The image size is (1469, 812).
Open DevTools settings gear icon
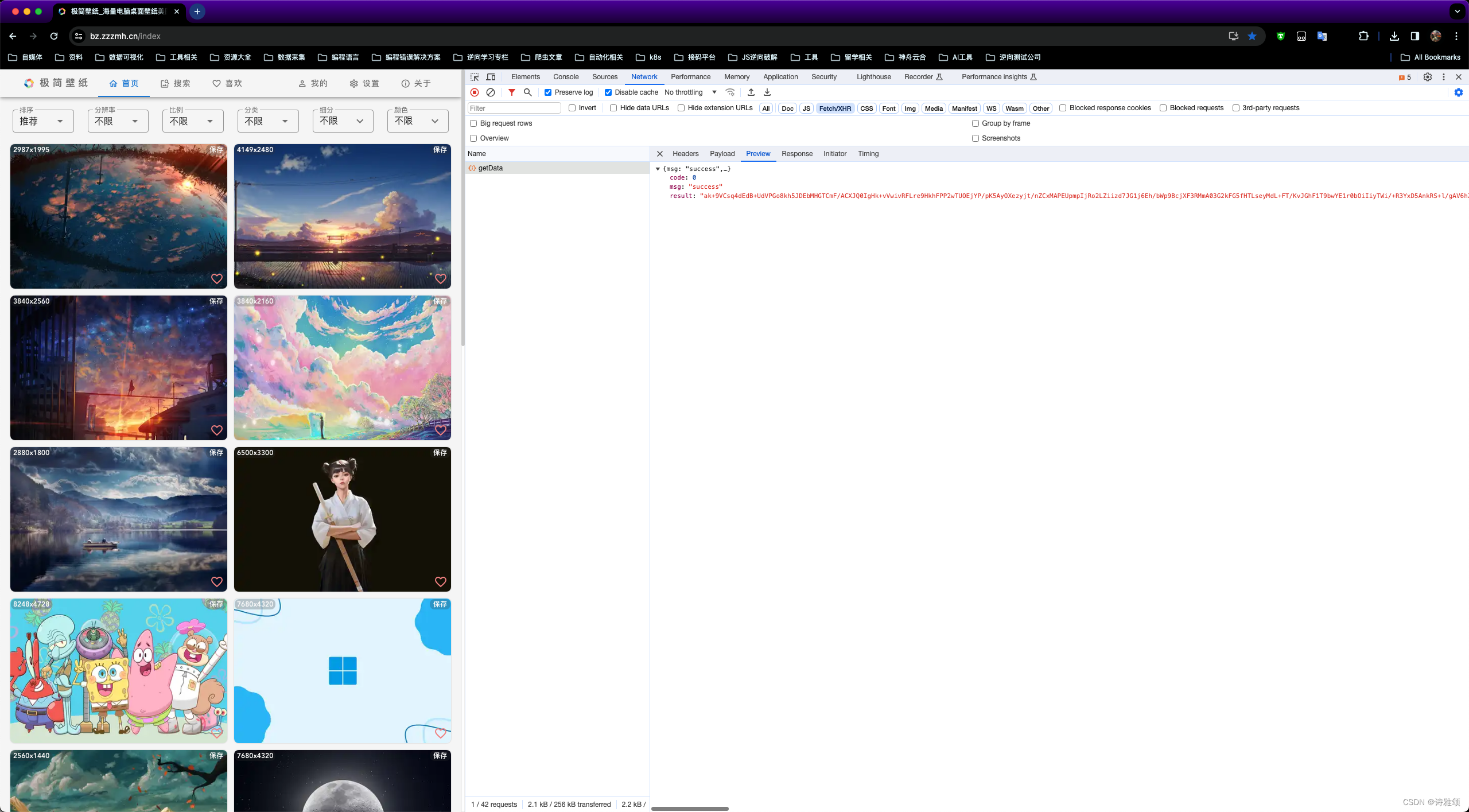tap(1428, 77)
